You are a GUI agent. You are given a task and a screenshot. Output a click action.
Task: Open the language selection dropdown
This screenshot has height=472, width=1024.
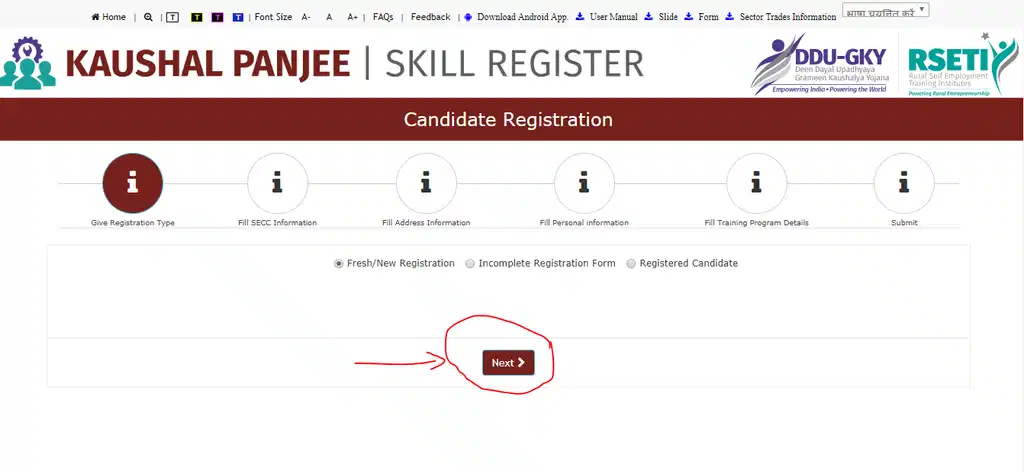click(x=885, y=11)
